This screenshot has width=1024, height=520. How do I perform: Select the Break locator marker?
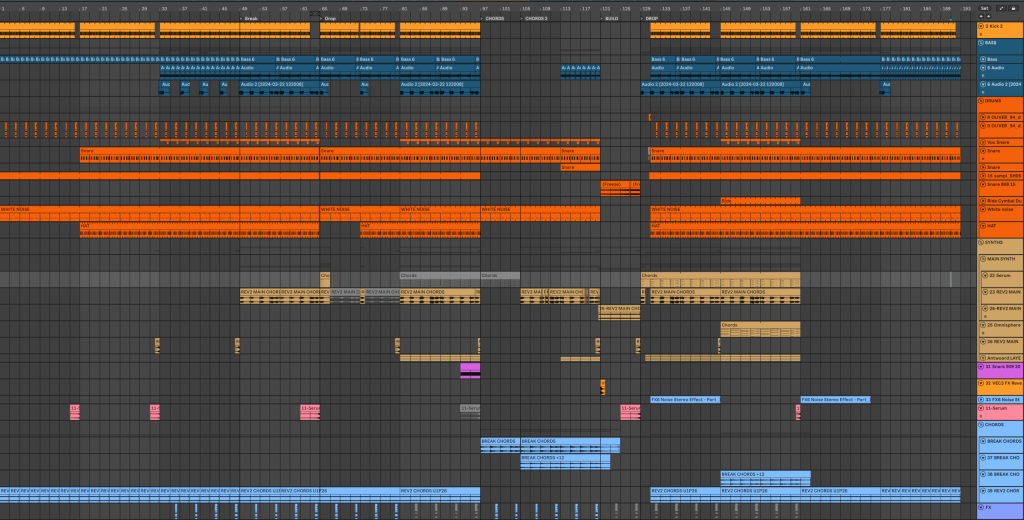click(250, 18)
